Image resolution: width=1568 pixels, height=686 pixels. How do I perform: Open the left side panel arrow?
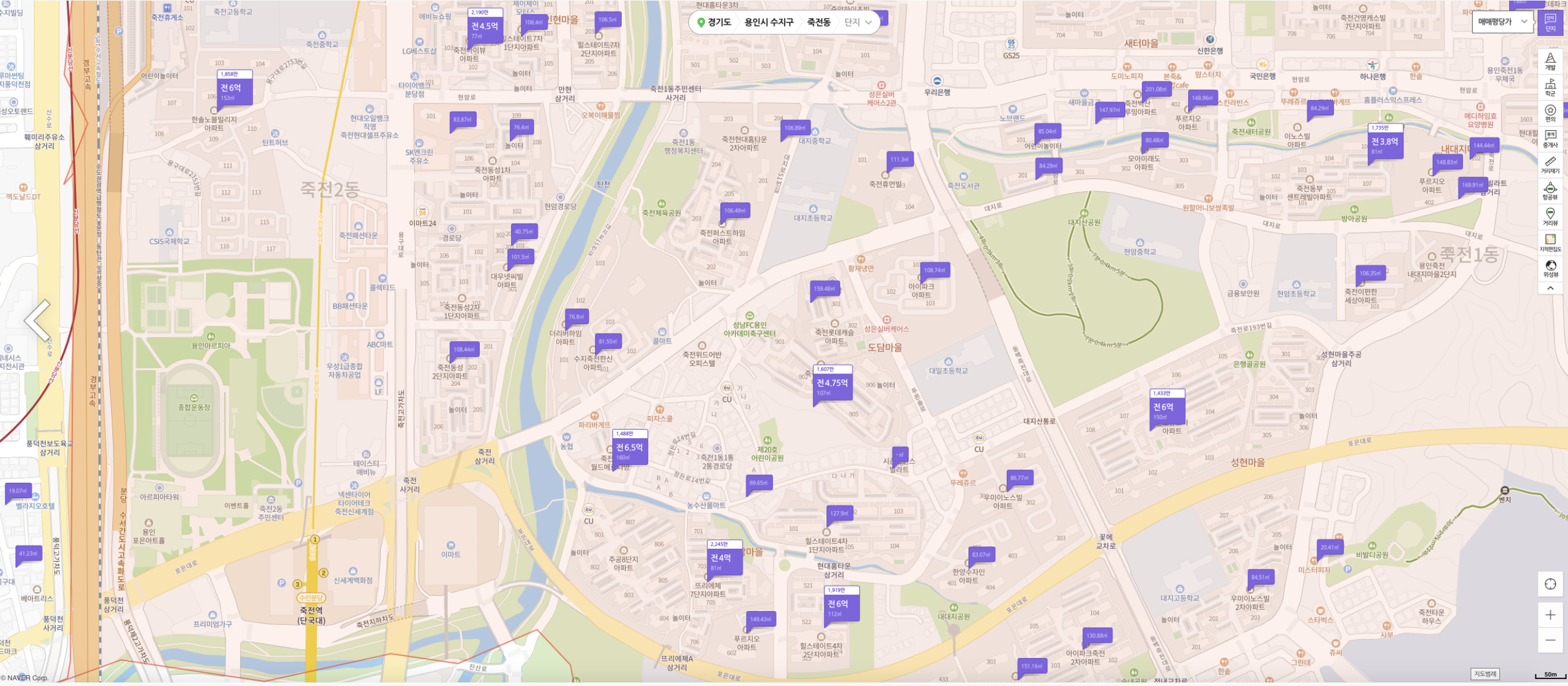37,321
